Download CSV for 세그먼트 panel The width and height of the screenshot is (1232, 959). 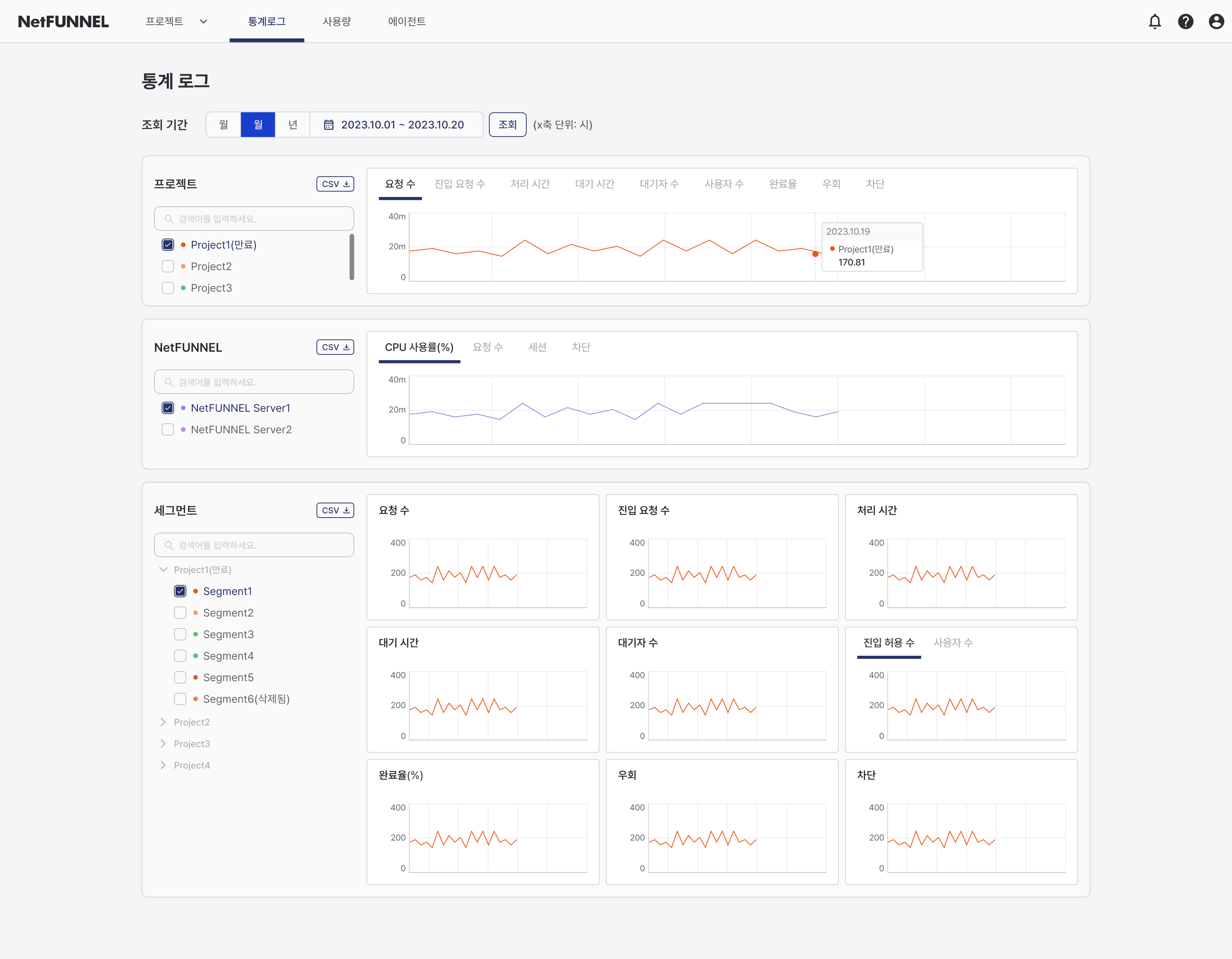point(335,510)
